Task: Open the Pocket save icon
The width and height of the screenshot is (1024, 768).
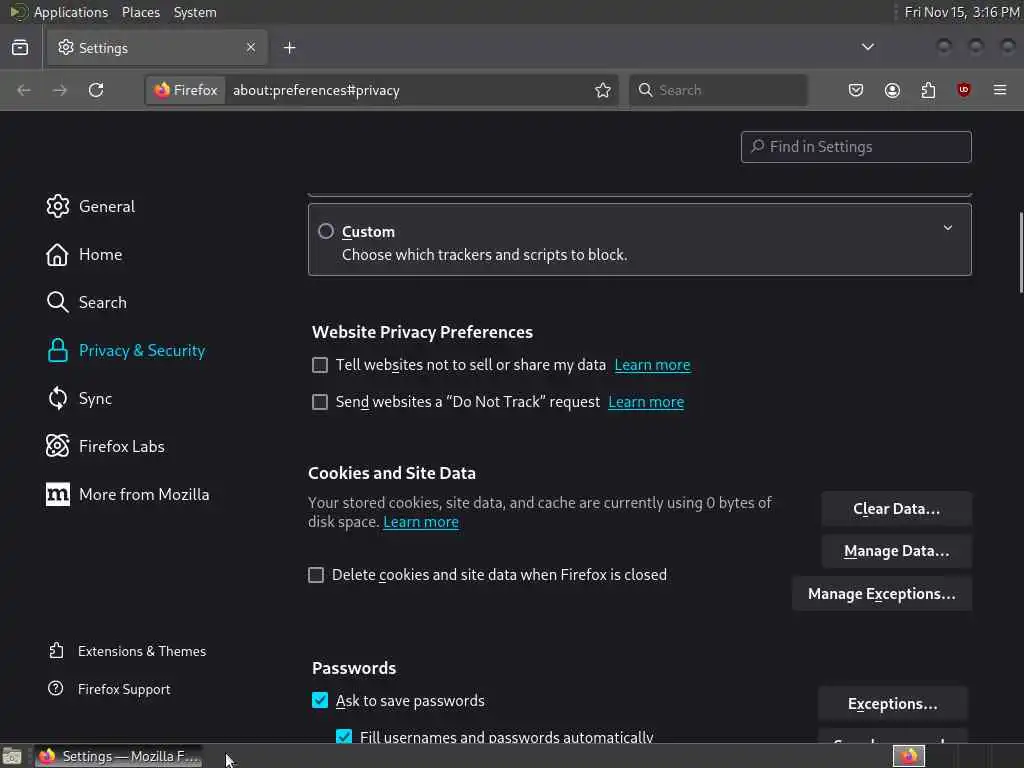Action: (856, 90)
